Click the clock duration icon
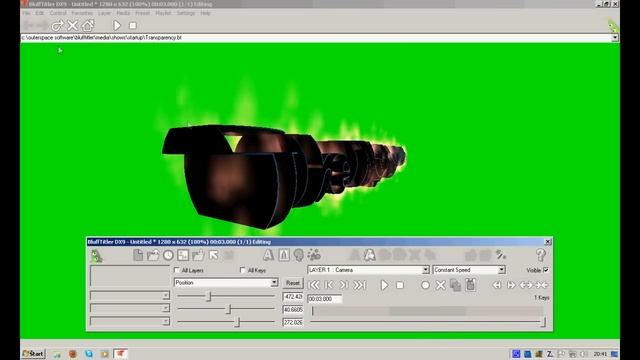This screenshot has width=640, height=360. click(168, 256)
